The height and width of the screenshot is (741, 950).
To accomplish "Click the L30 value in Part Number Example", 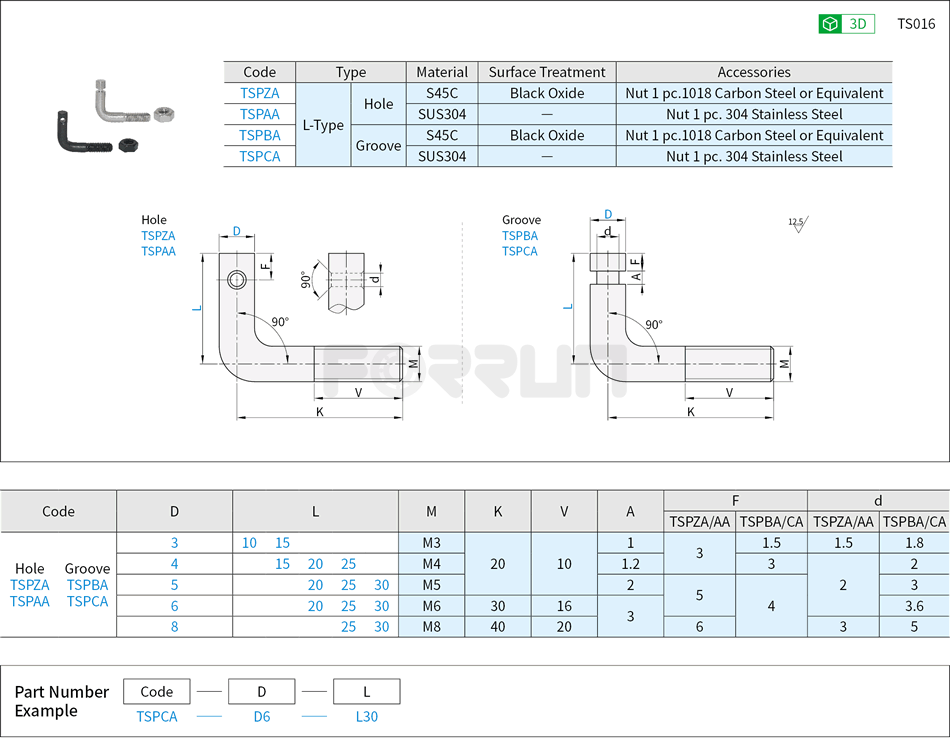I will click(366, 717).
